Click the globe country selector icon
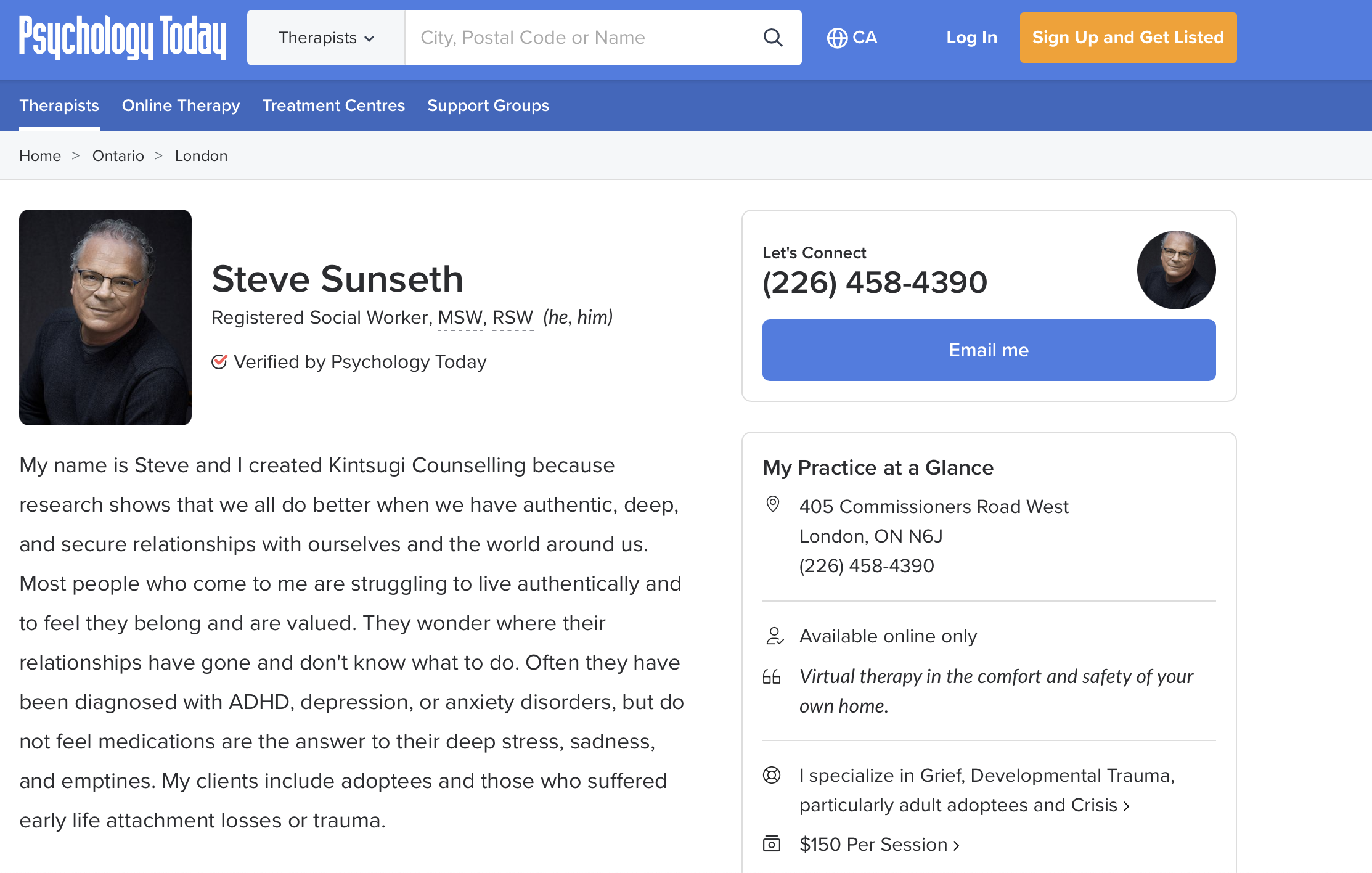Image resolution: width=1372 pixels, height=873 pixels. 836,38
